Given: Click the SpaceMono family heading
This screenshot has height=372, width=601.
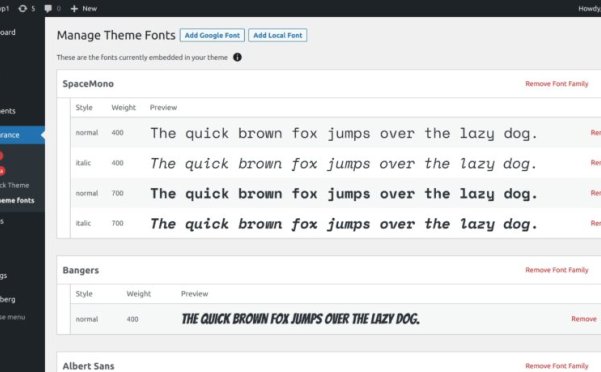Looking at the screenshot, I should click(88, 84).
